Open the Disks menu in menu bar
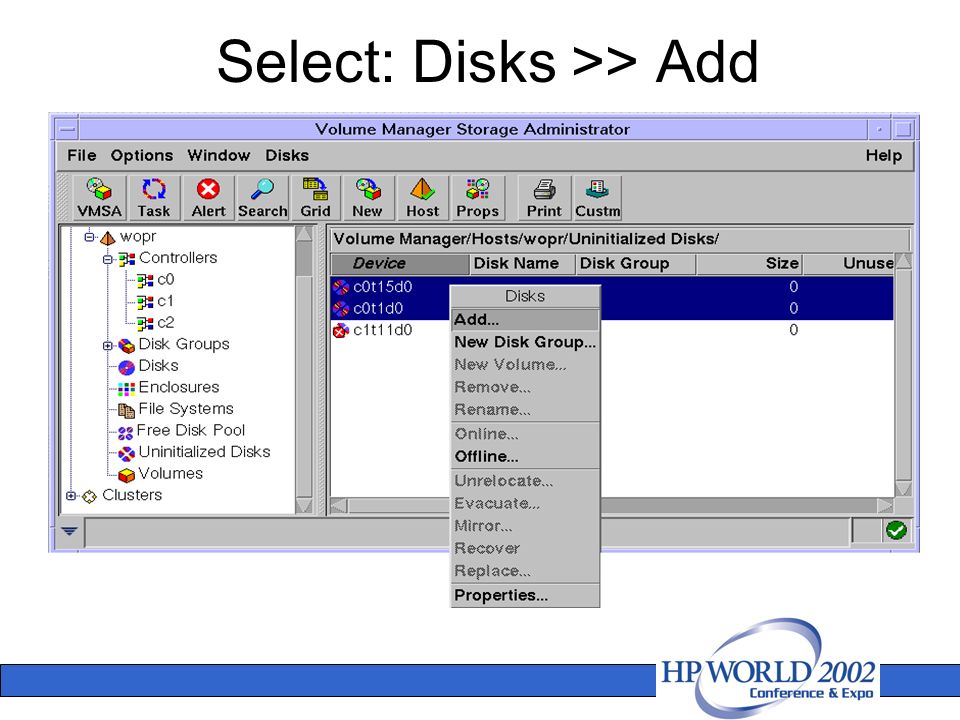This screenshot has height=720, width=960. (x=287, y=156)
